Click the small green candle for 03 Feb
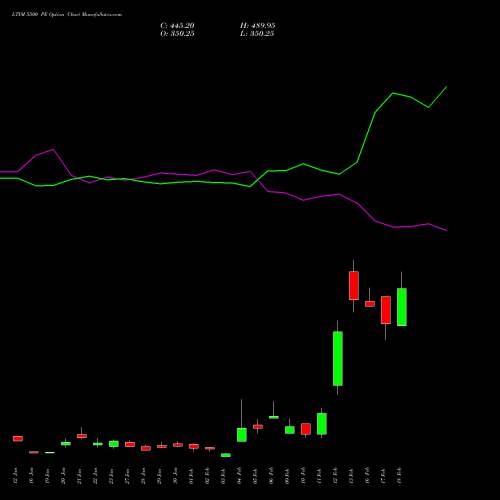This screenshot has height=500, width=500. tap(226, 455)
